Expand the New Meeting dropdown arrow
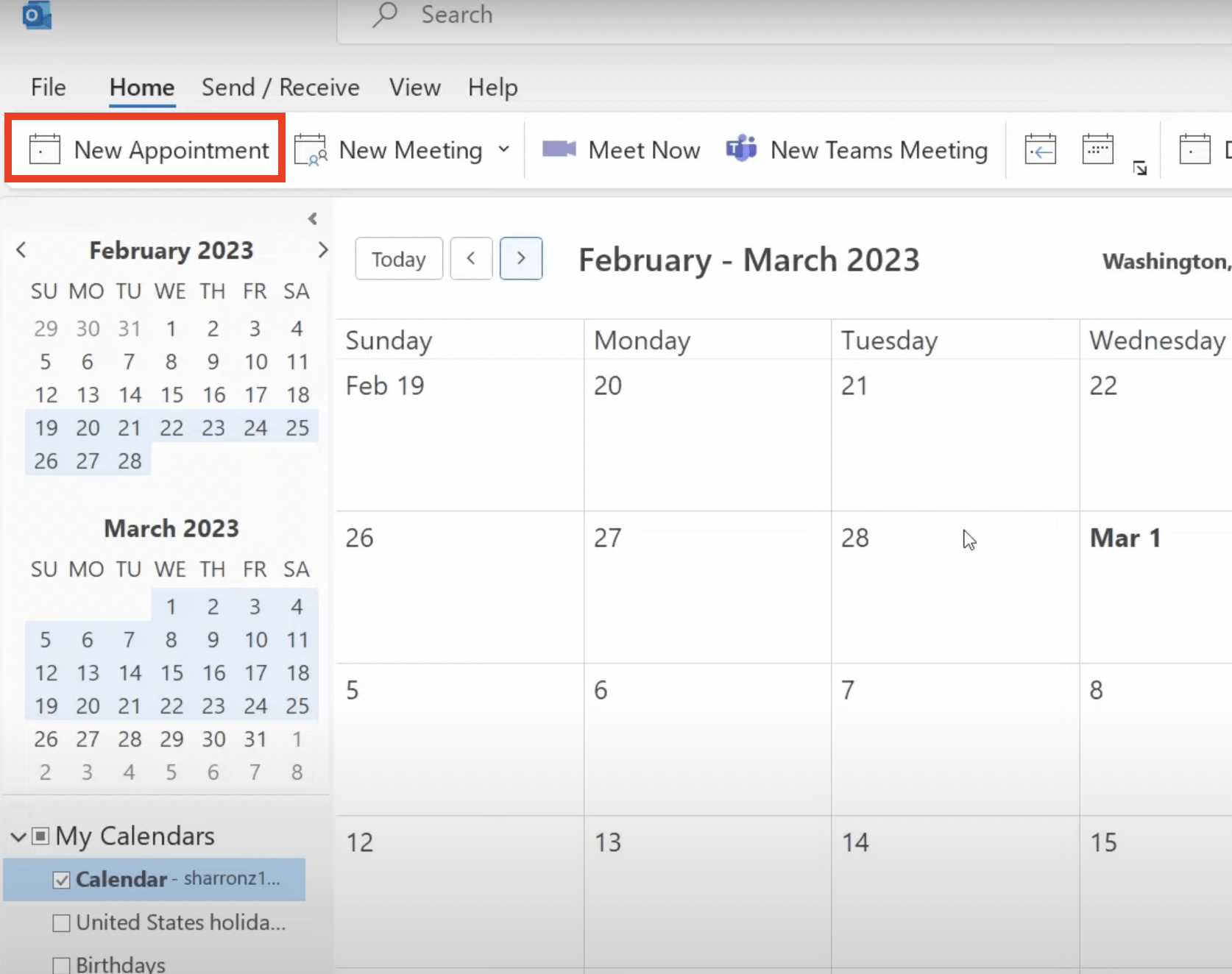 tap(503, 149)
